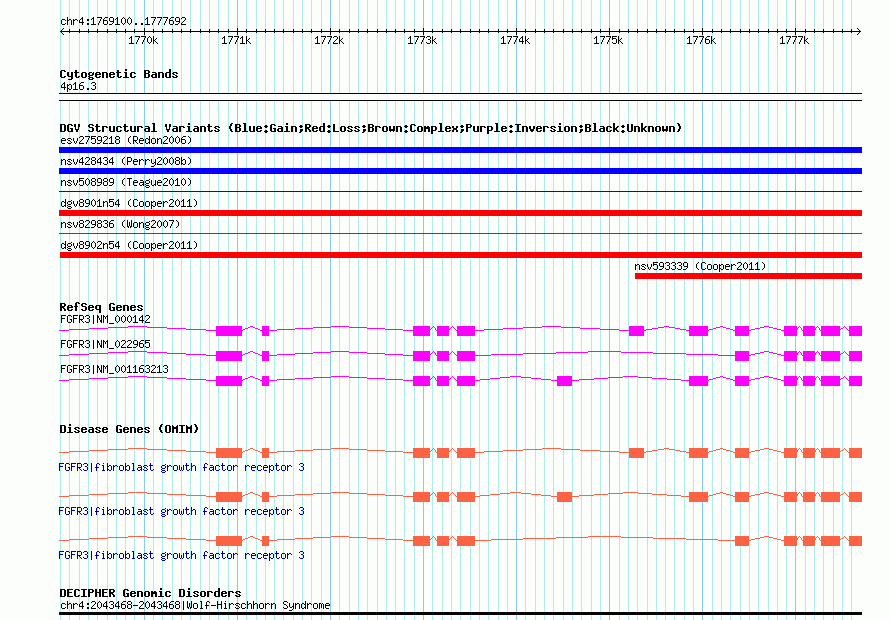This screenshot has width=890, height=620.
Task: Open the bottom FGFR3 fibroblast growth factor receptor 3 link
Action: pyautogui.click(x=182, y=555)
